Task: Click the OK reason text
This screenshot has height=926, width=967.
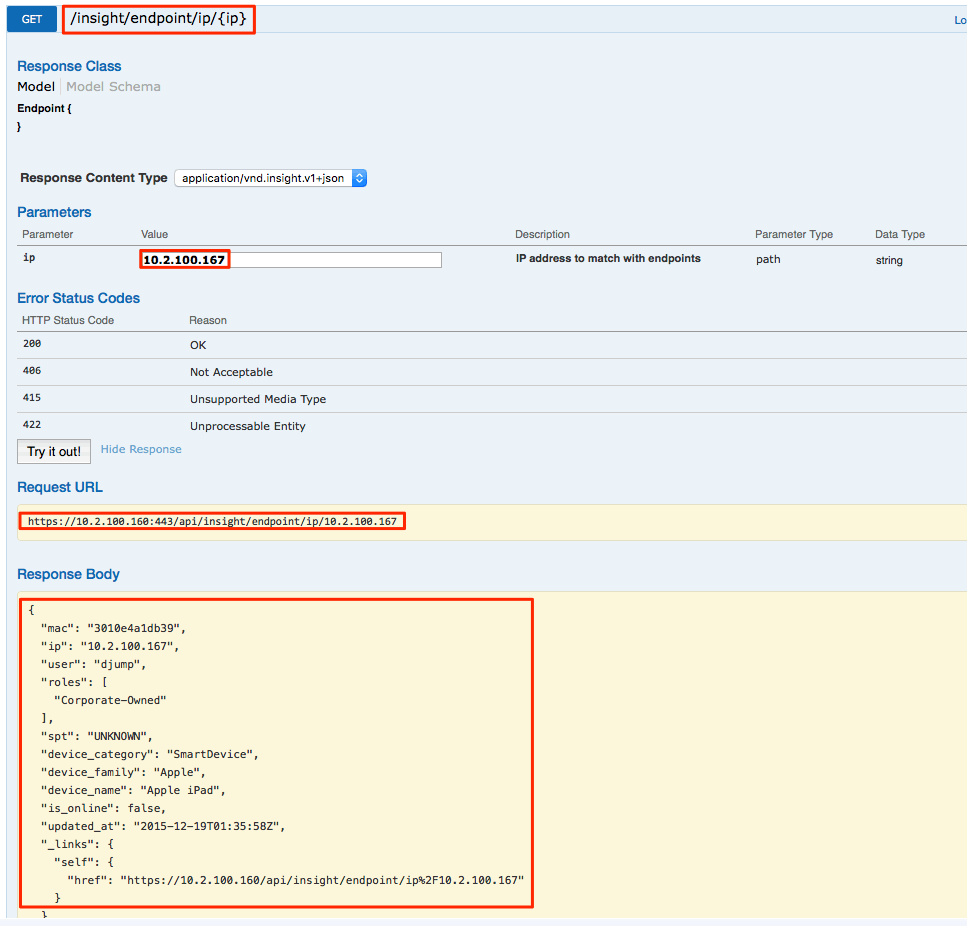Action: click(198, 345)
